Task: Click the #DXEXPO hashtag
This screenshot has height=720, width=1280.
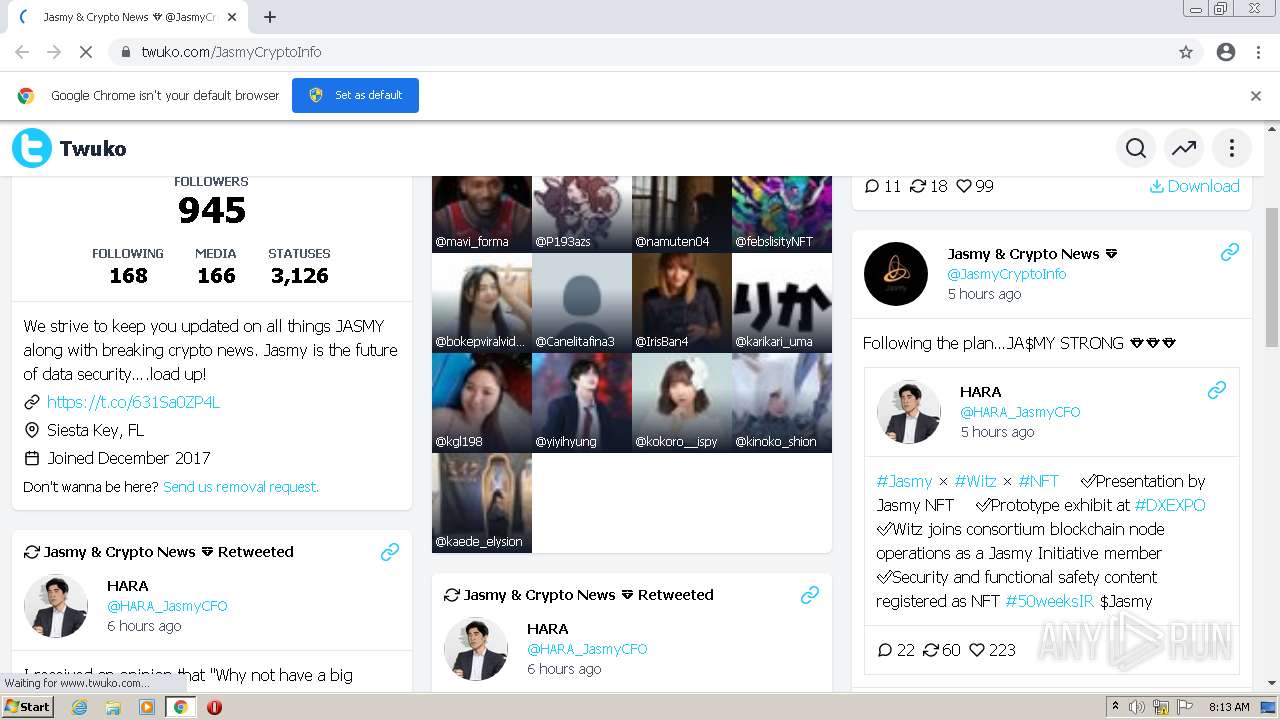Action: click(x=1170, y=505)
